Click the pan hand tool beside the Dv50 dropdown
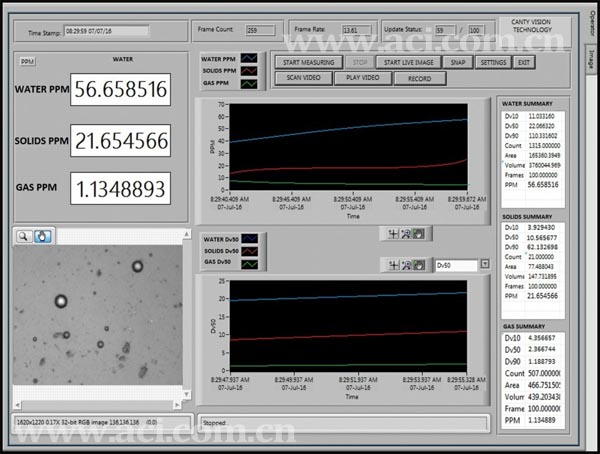600x454 pixels. [420, 265]
